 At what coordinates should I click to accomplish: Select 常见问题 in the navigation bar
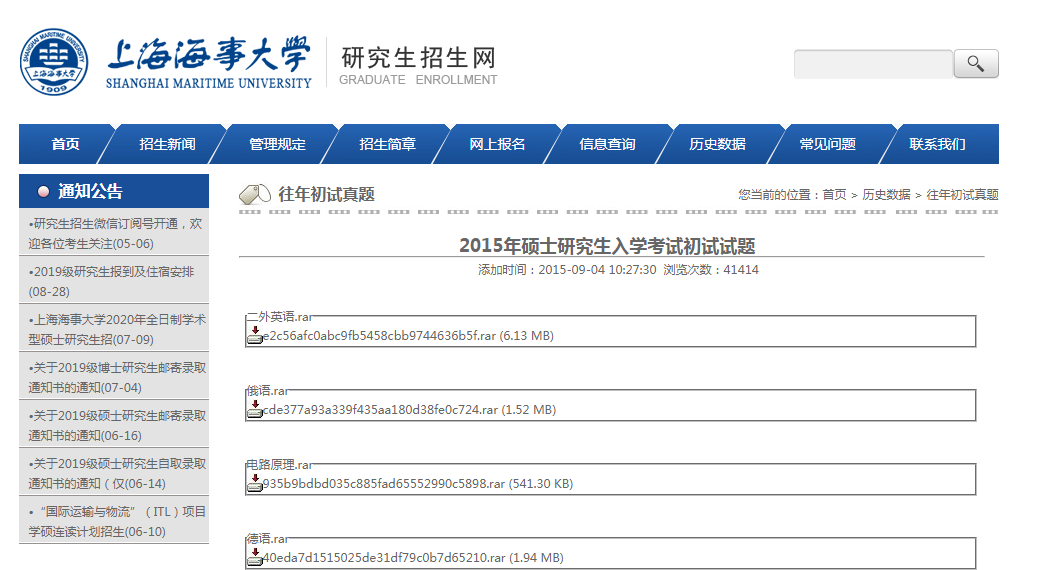point(827,144)
